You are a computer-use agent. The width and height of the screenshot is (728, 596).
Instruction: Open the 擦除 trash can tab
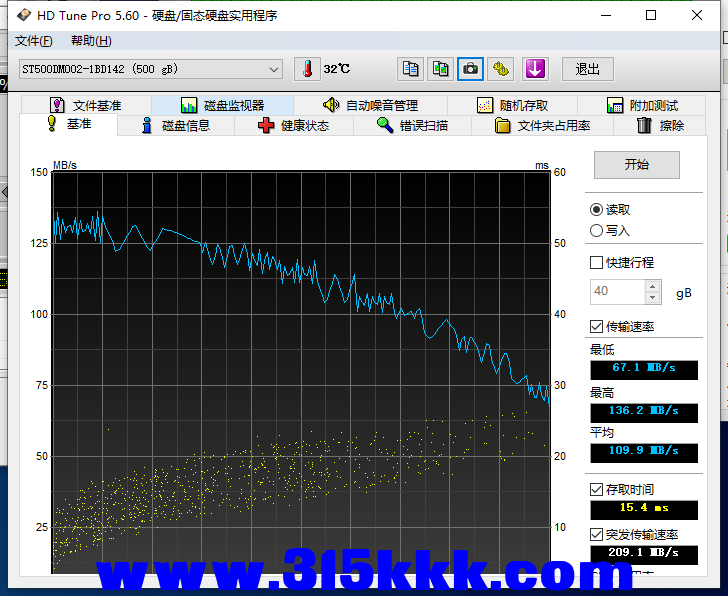pyautogui.click(x=660, y=126)
